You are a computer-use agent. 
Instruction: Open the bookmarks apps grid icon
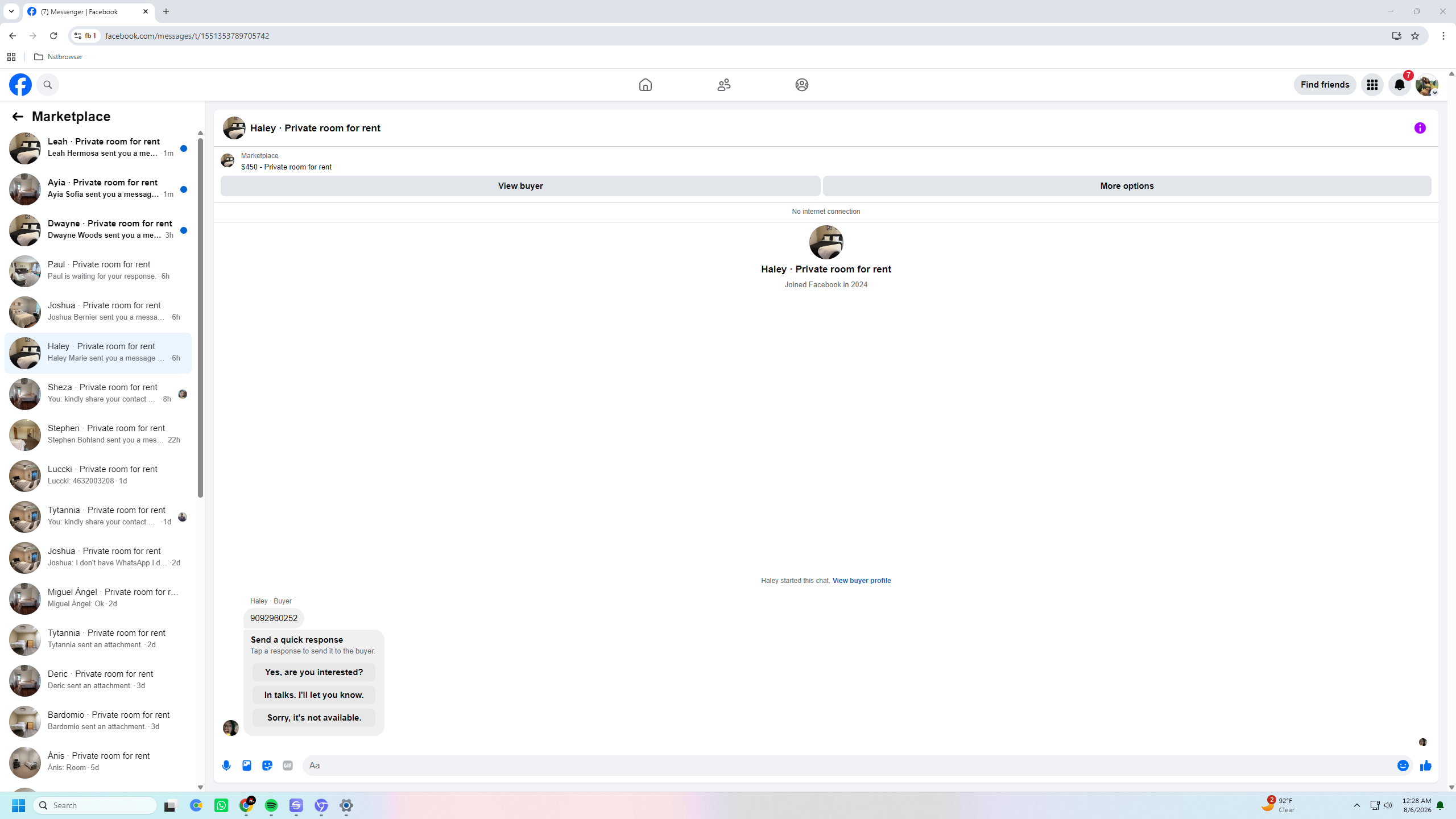11,57
